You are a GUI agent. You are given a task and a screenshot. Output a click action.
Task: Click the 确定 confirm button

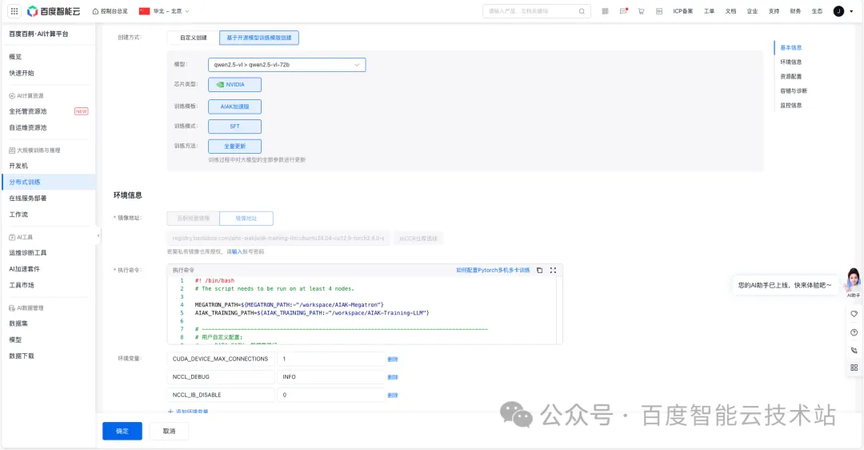[122, 431]
